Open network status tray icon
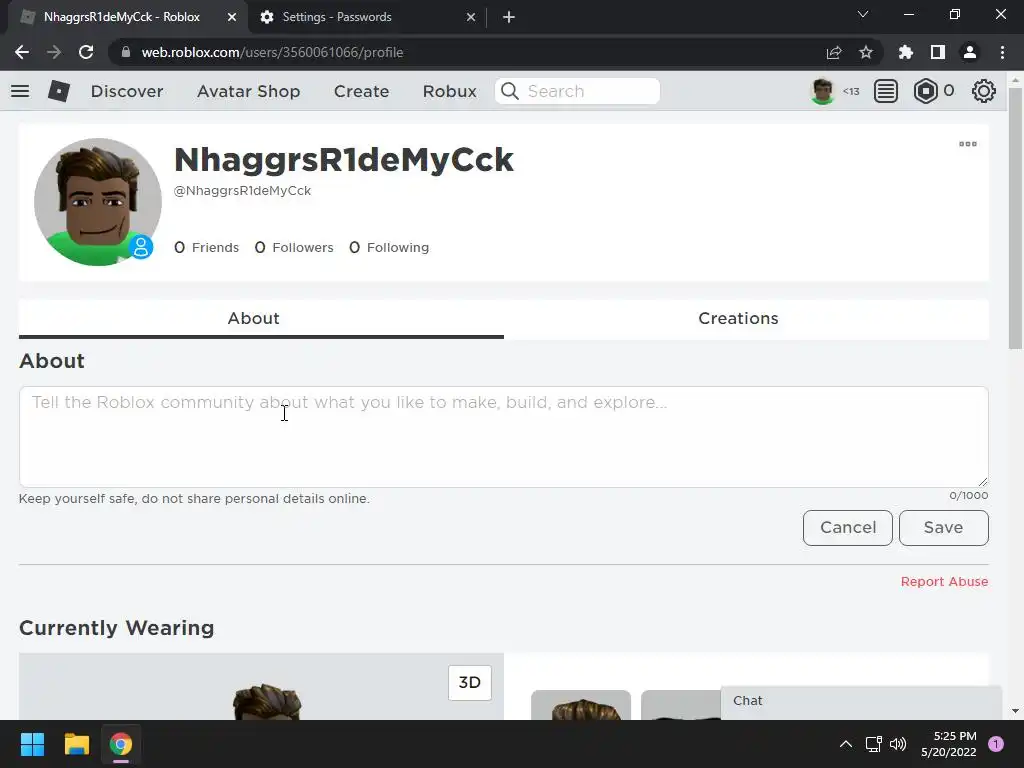Viewport: 1024px width, 768px height. (x=873, y=744)
